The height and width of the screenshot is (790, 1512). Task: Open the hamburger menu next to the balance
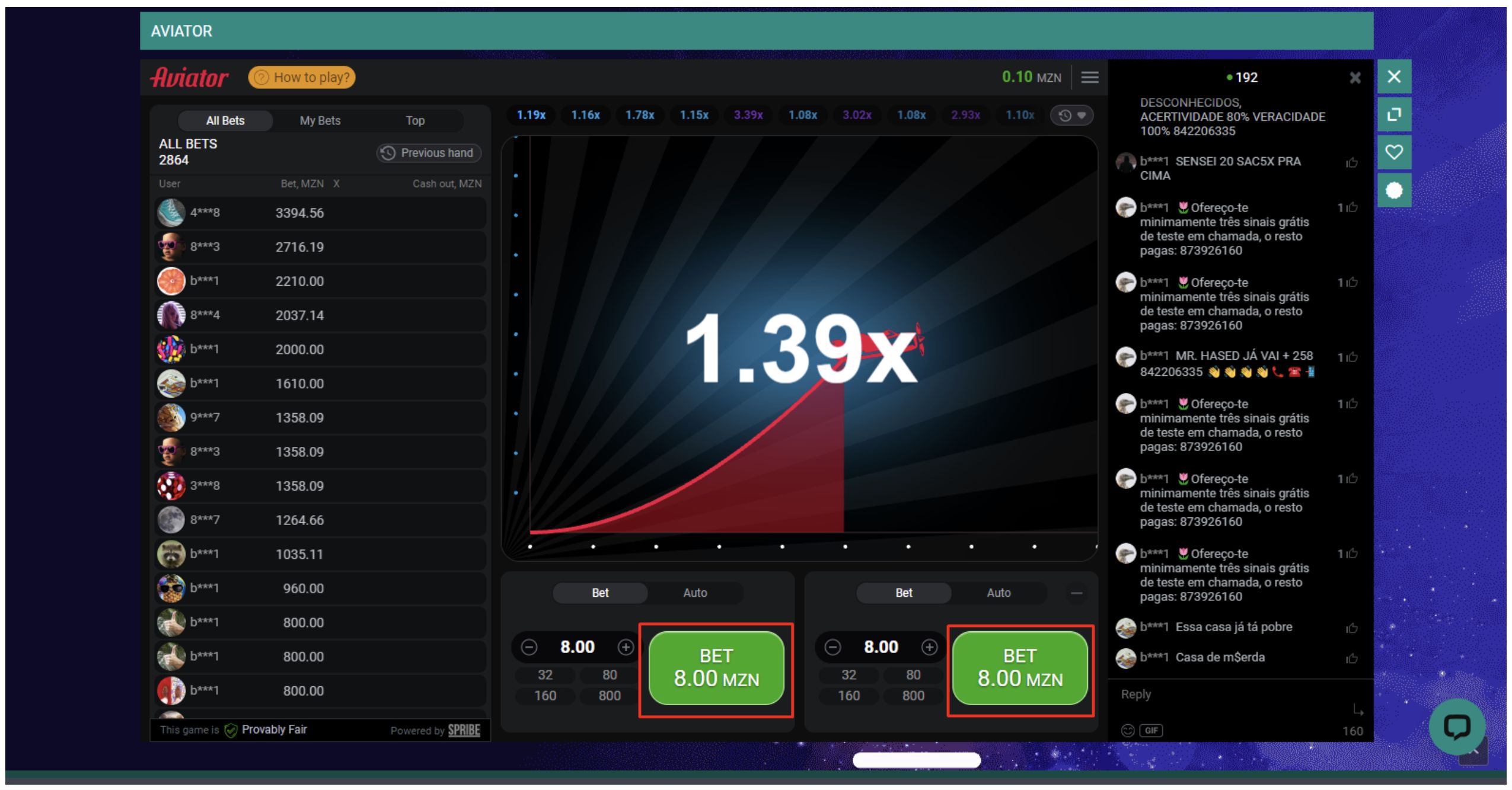(x=1090, y=77)
